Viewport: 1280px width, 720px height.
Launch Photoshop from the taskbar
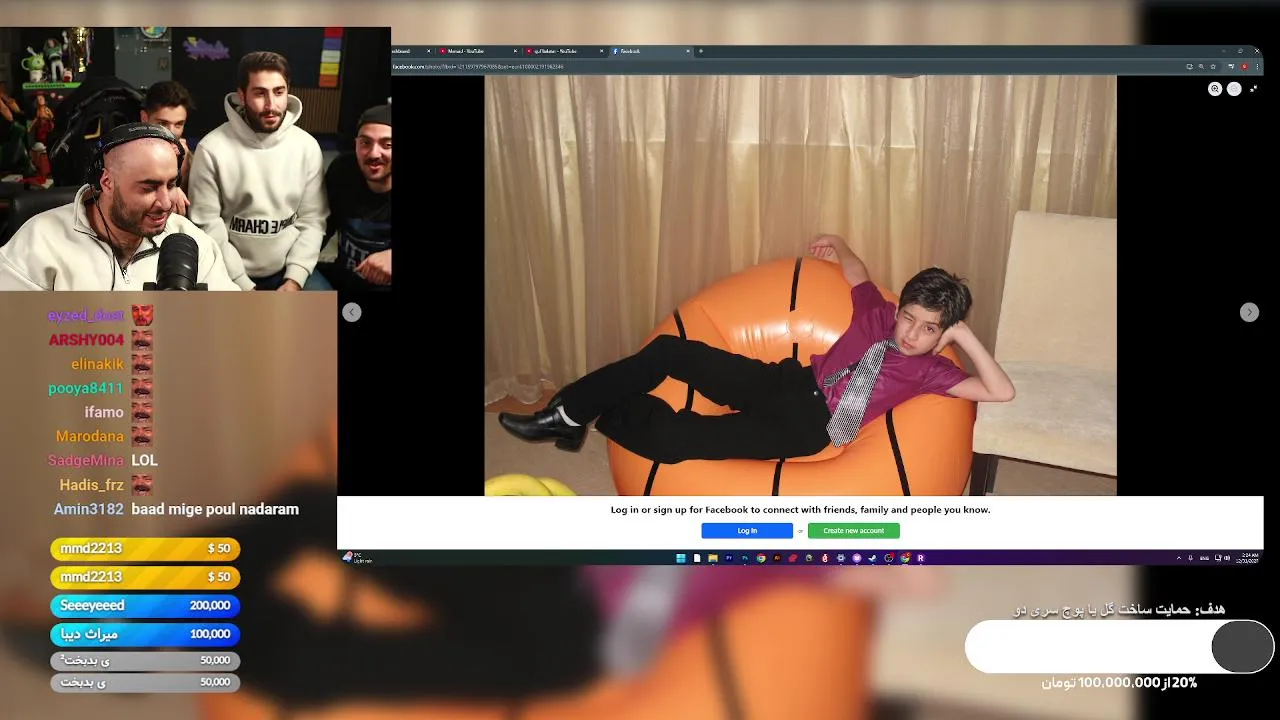pos(745,558)
